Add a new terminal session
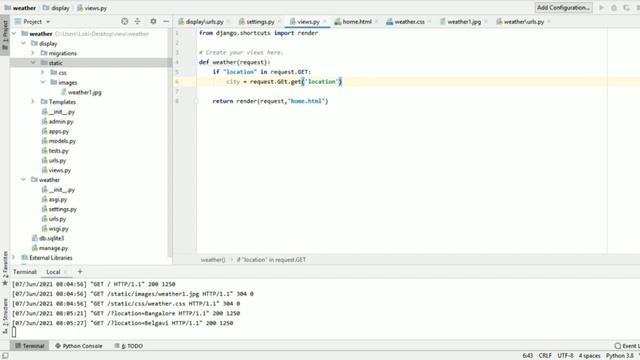The width and height of the screenshot is (640, 360). [80, 271]
